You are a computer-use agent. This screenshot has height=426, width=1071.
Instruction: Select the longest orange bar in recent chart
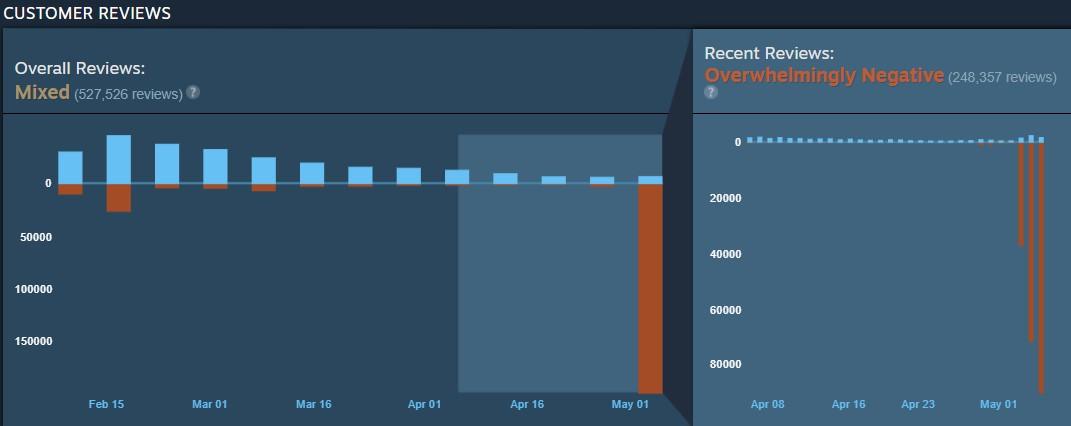click(x=1041, y=268)
